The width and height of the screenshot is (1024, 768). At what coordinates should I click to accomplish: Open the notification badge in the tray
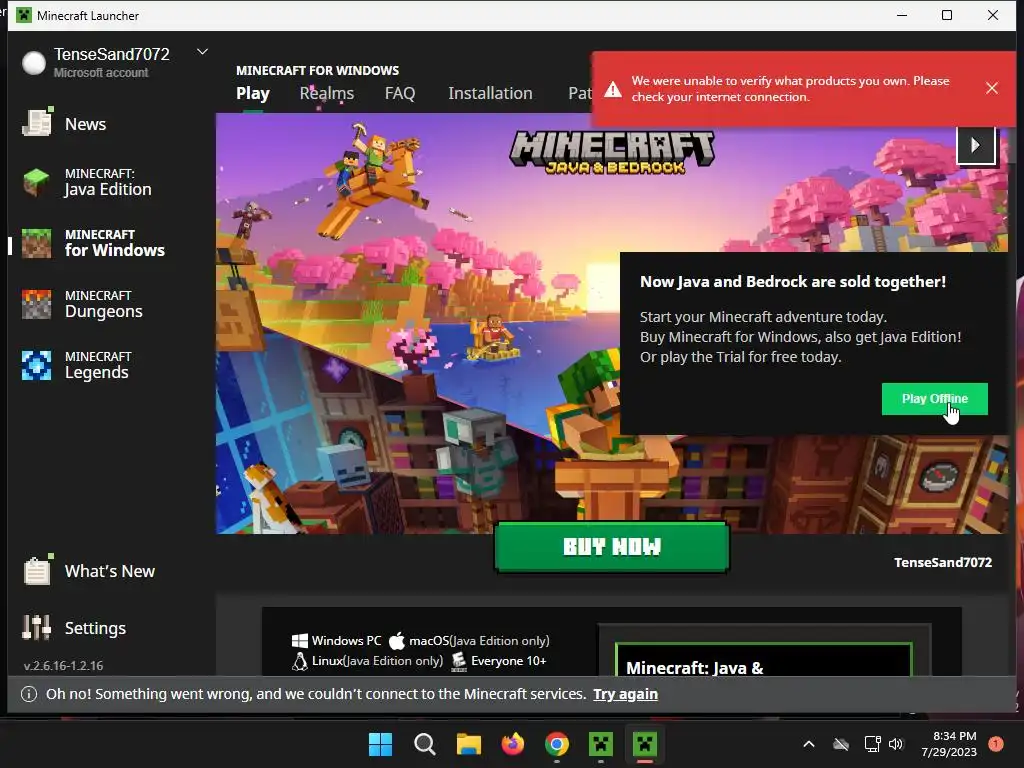click(x=996, y=744)
